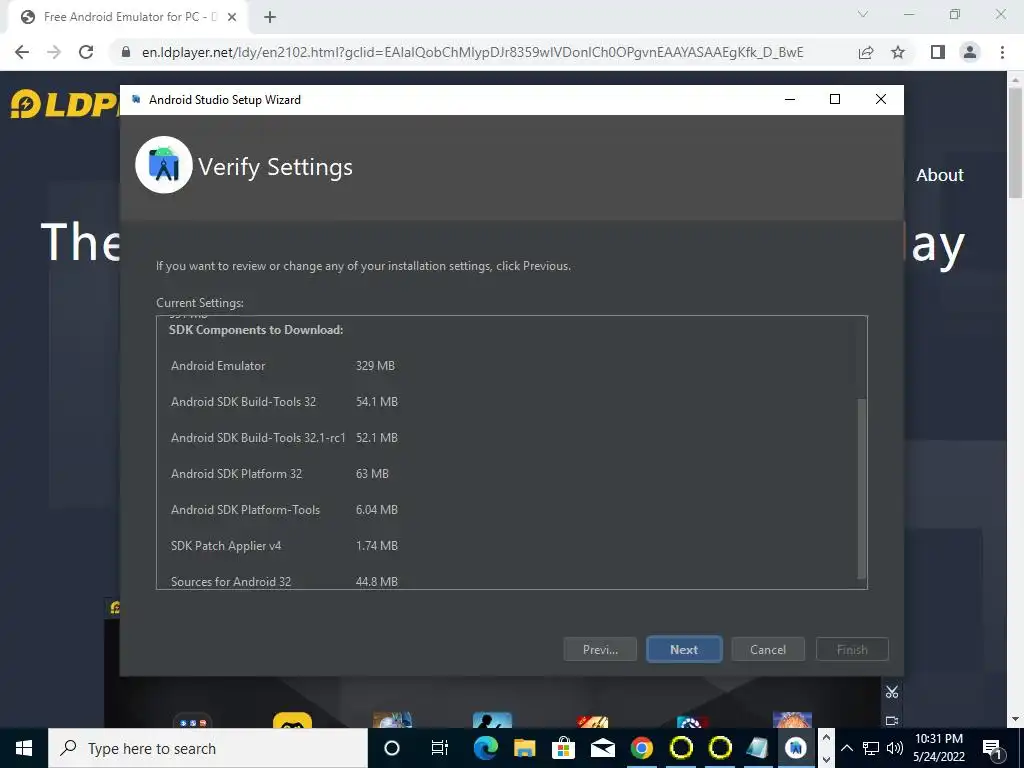Screen dimensions: 1024x768
Task: Select the Android SDK Build-Tools 32 row
Action: click(284, 402)
